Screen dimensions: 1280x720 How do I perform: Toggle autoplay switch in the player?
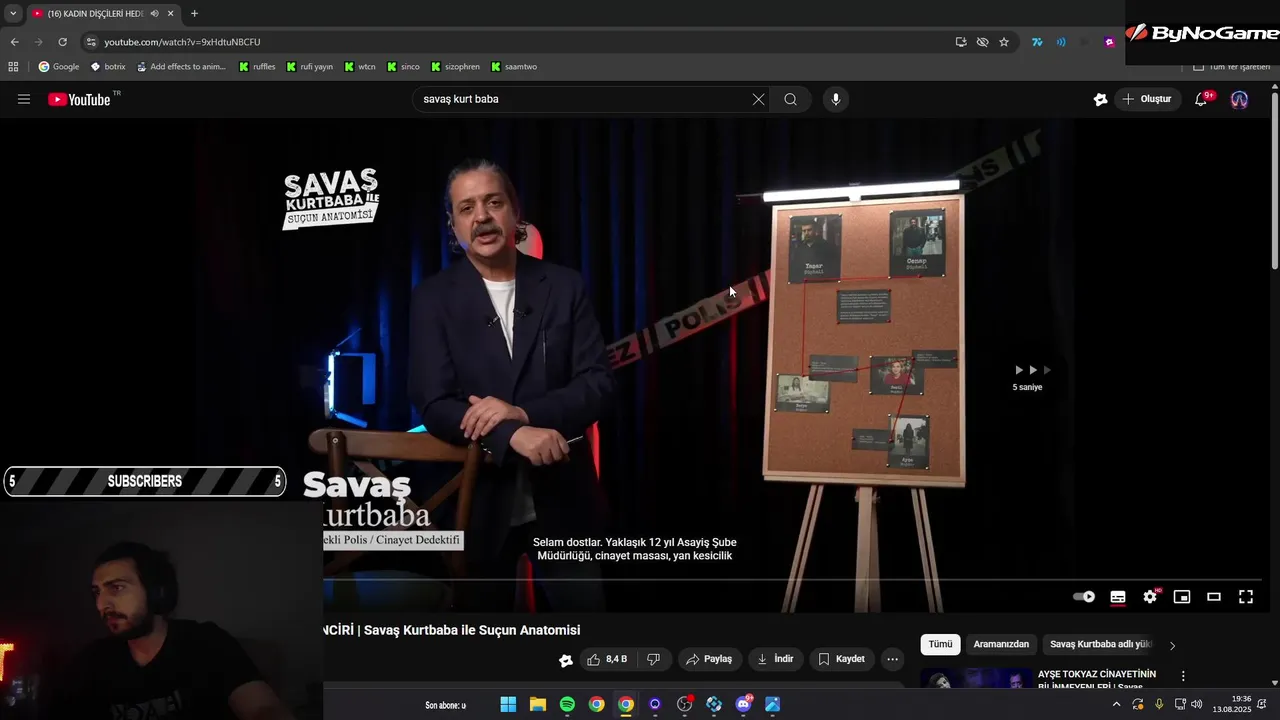click(x=1084, y=597)
